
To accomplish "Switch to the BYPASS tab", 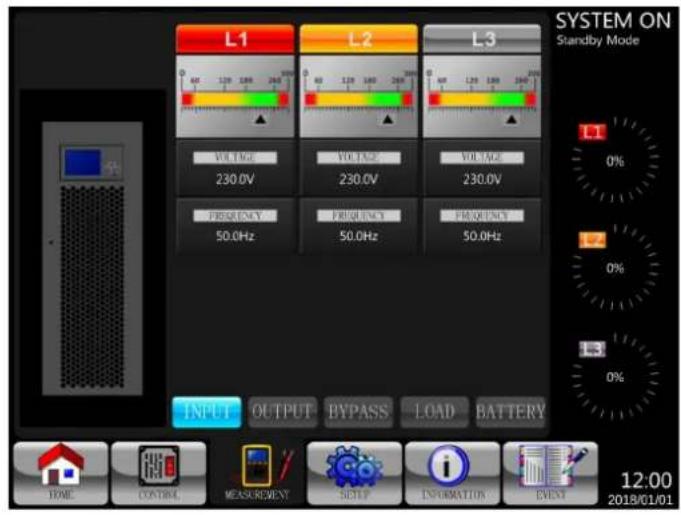I will click(358, 412).
